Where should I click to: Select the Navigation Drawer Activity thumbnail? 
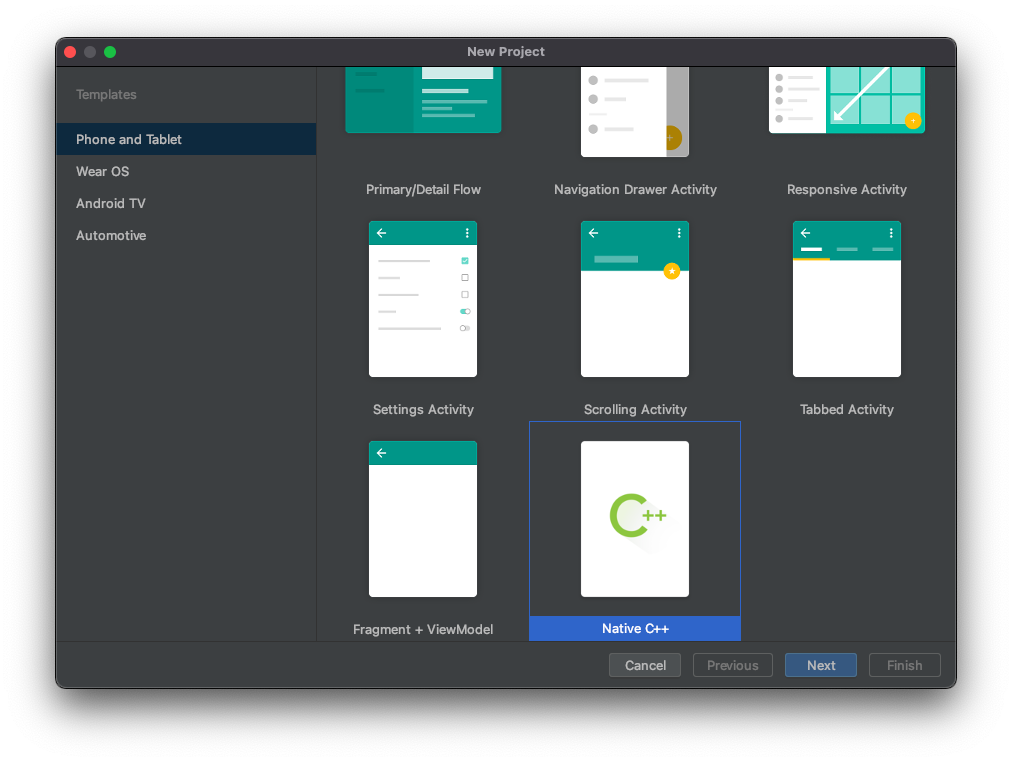point(635,112)
